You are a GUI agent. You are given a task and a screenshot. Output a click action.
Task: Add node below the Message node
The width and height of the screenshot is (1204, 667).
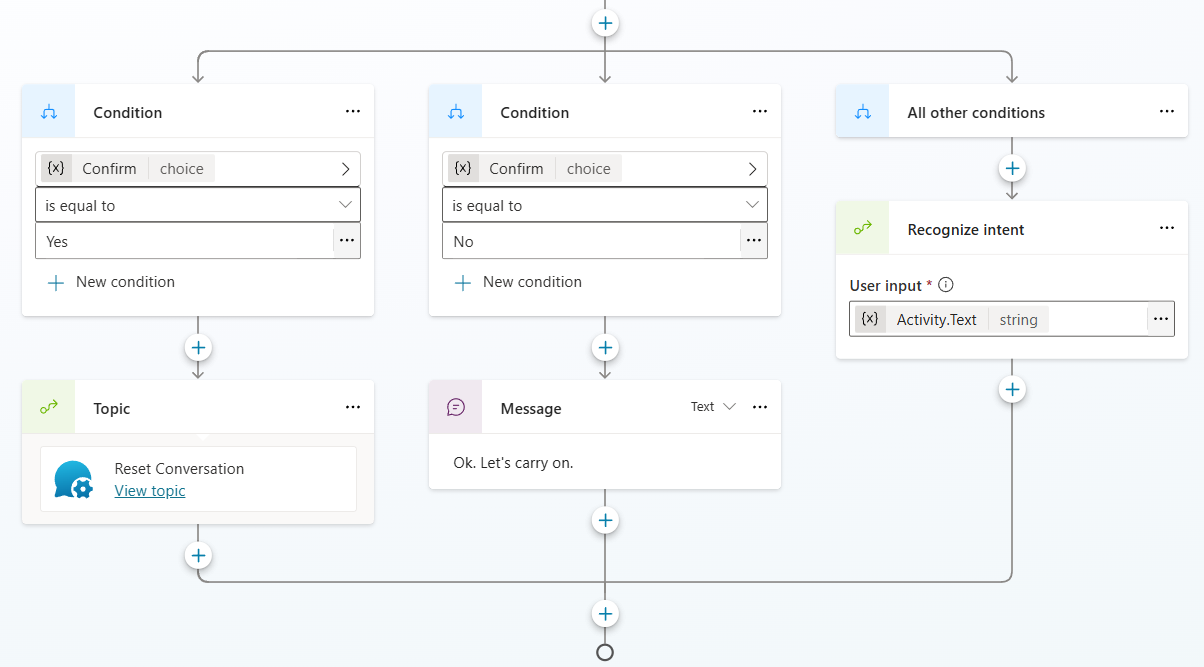[x=605, y=520]
